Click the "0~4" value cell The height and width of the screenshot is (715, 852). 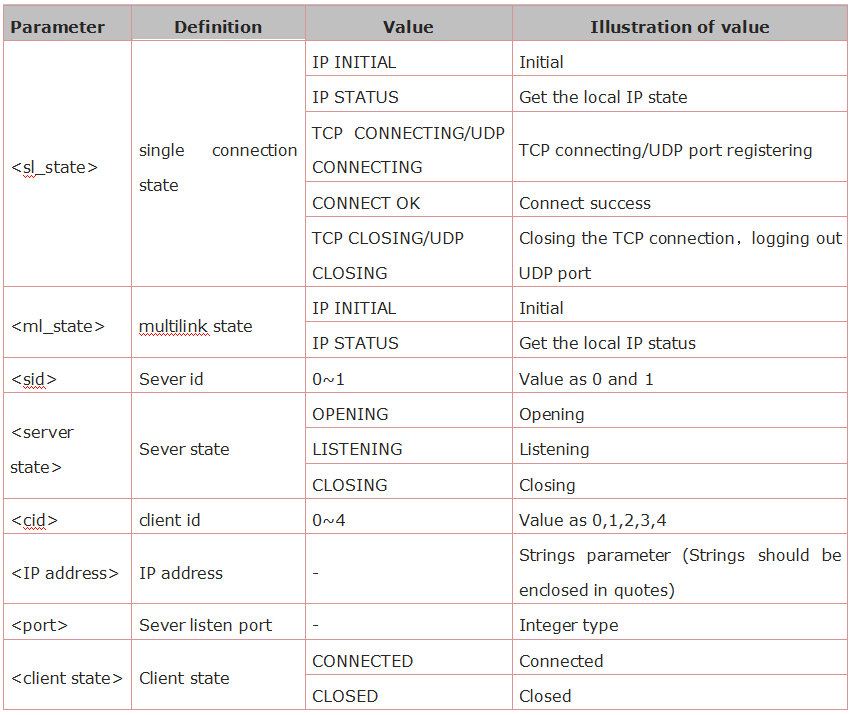tap(330, 520)
